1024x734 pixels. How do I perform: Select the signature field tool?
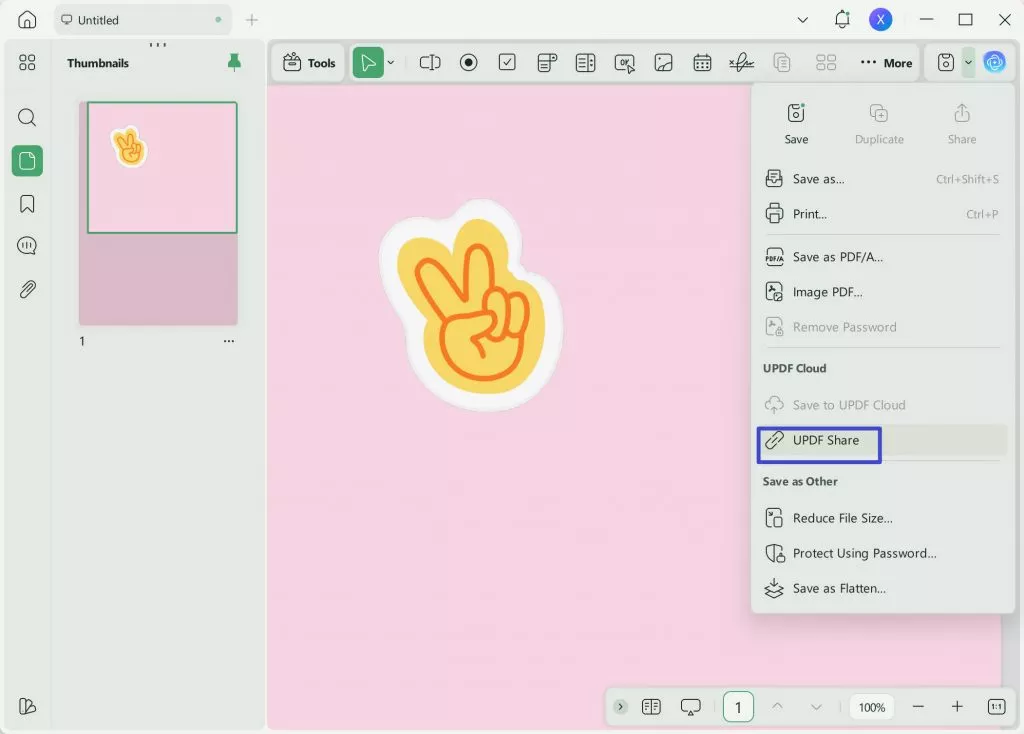click(x=741, y=63)
